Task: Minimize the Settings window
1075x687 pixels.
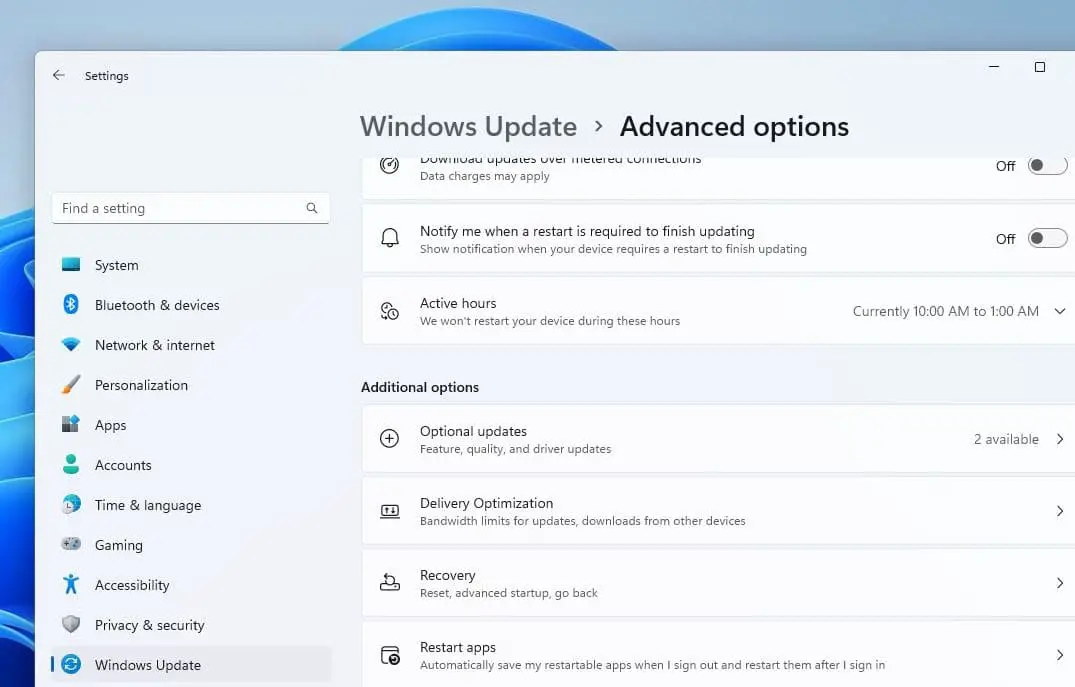Action: pyautogui.click(x=994, y=67)
